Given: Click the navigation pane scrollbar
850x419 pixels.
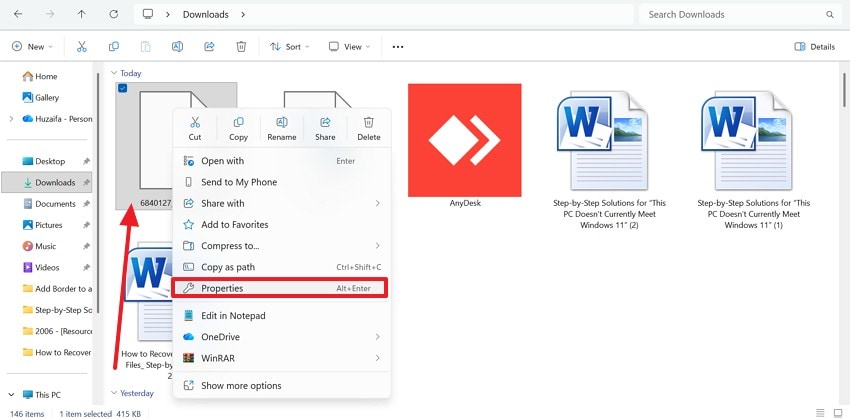Looking at the screenshot, I should [98, 192].
